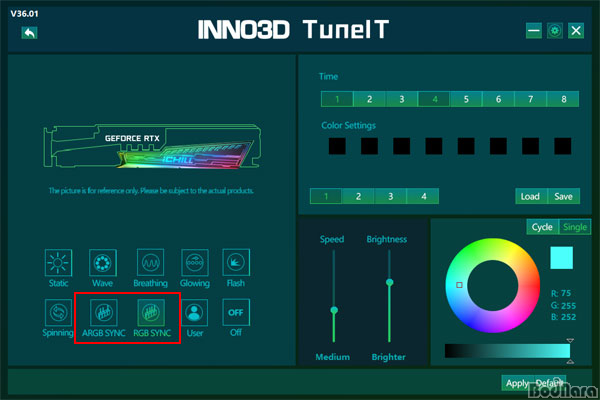The image size is (600, 400).
Task: Select Time slot 4
Action: click(434, 99)
